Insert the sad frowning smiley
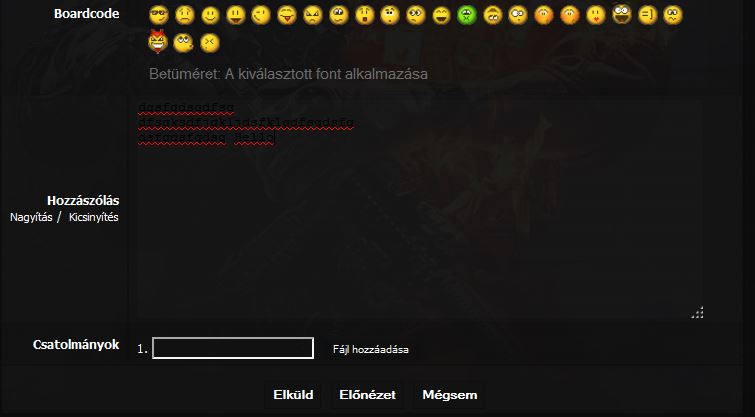This screenshot has width=755, height=417. pos(184,15)
